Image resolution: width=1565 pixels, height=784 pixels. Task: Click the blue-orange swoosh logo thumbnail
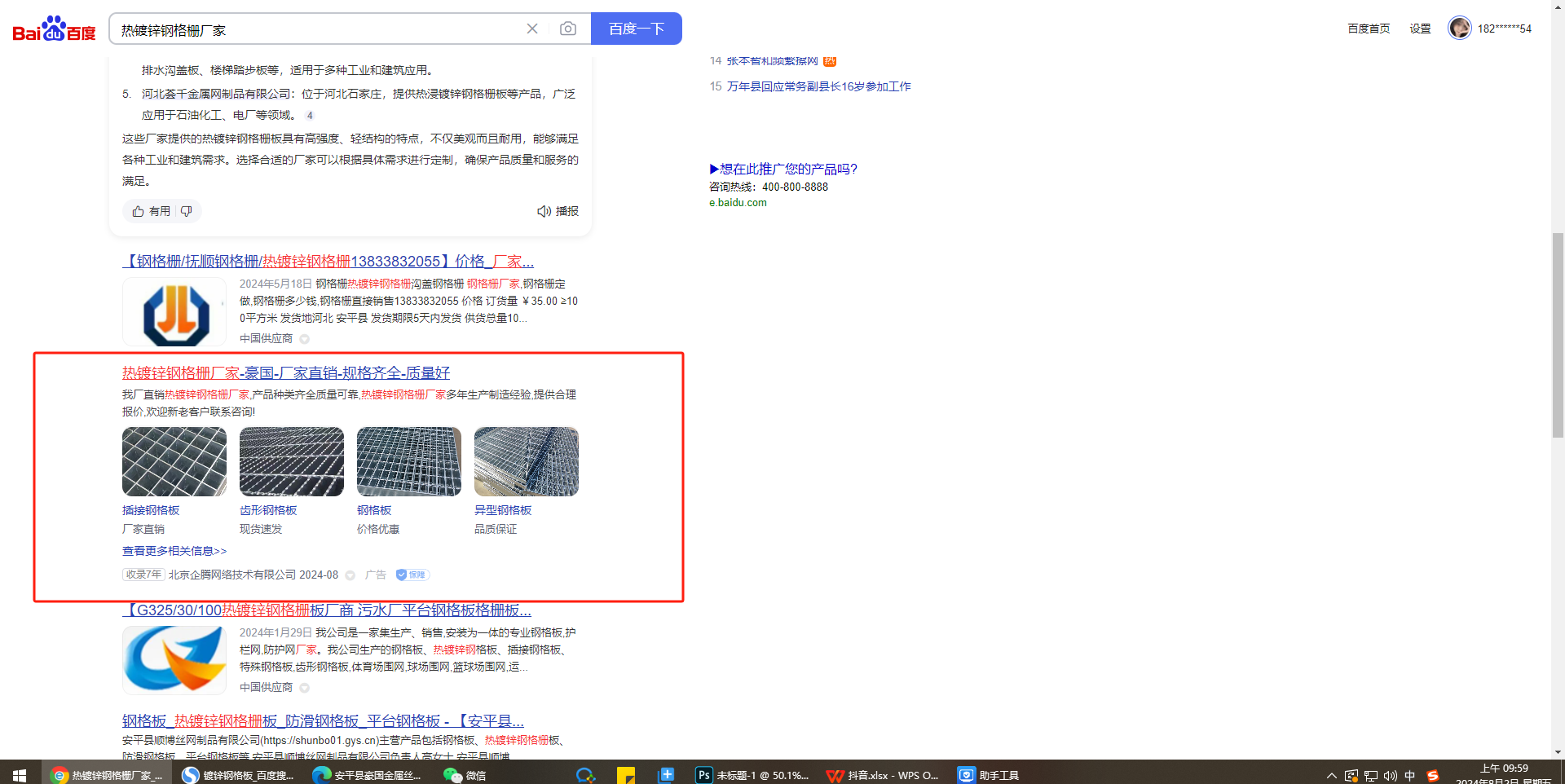pyautogui.click(x=174, y=660)
